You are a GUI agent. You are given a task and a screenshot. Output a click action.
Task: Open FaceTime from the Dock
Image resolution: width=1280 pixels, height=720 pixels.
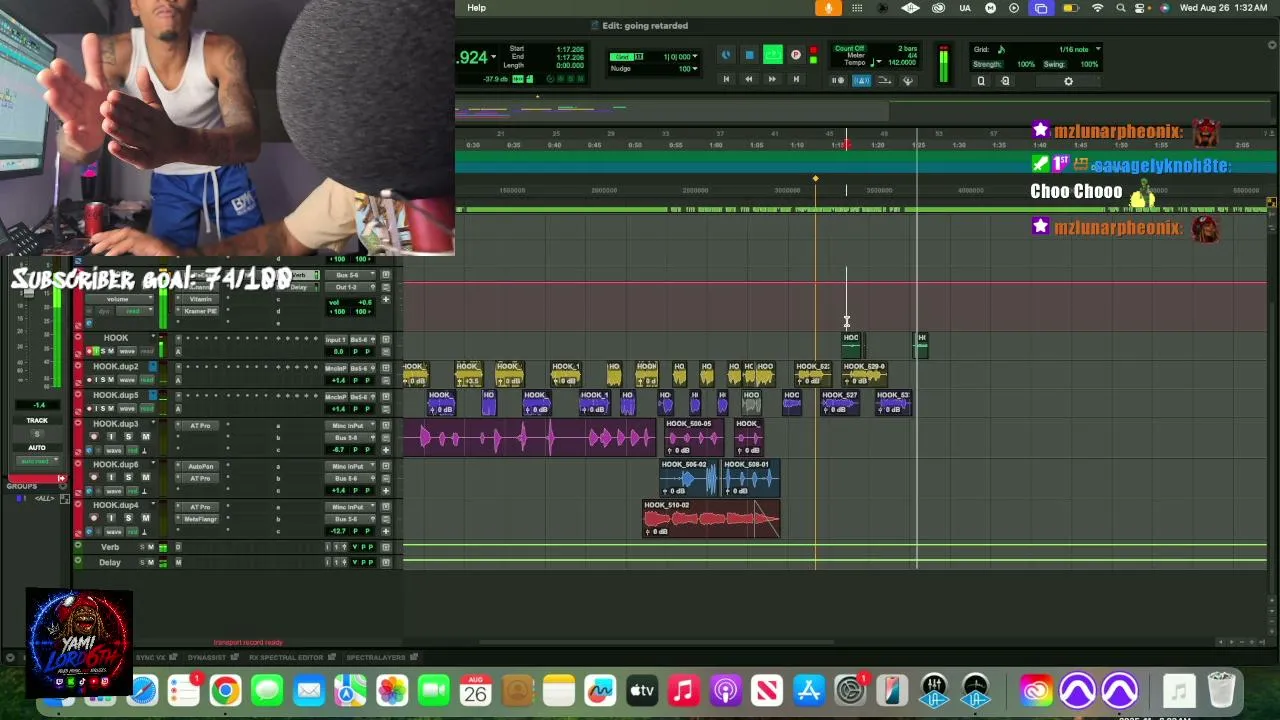point(433,690)
